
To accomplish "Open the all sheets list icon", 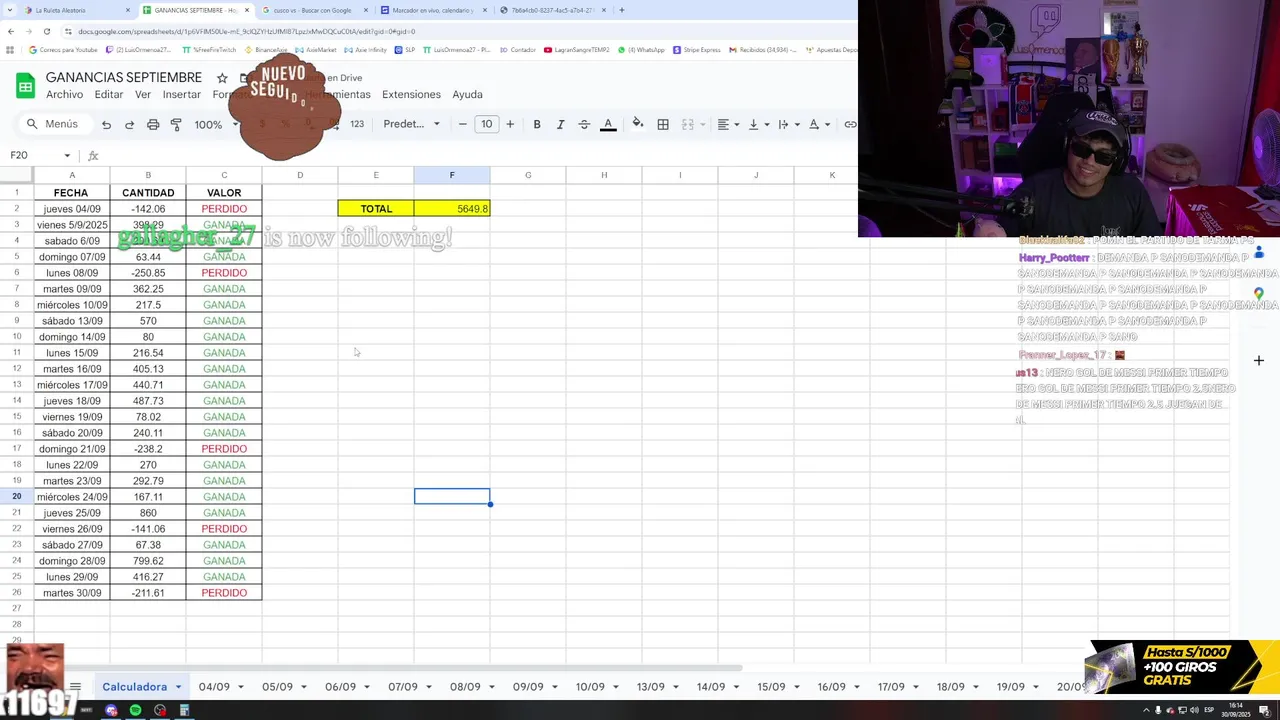I will [75, 687].
